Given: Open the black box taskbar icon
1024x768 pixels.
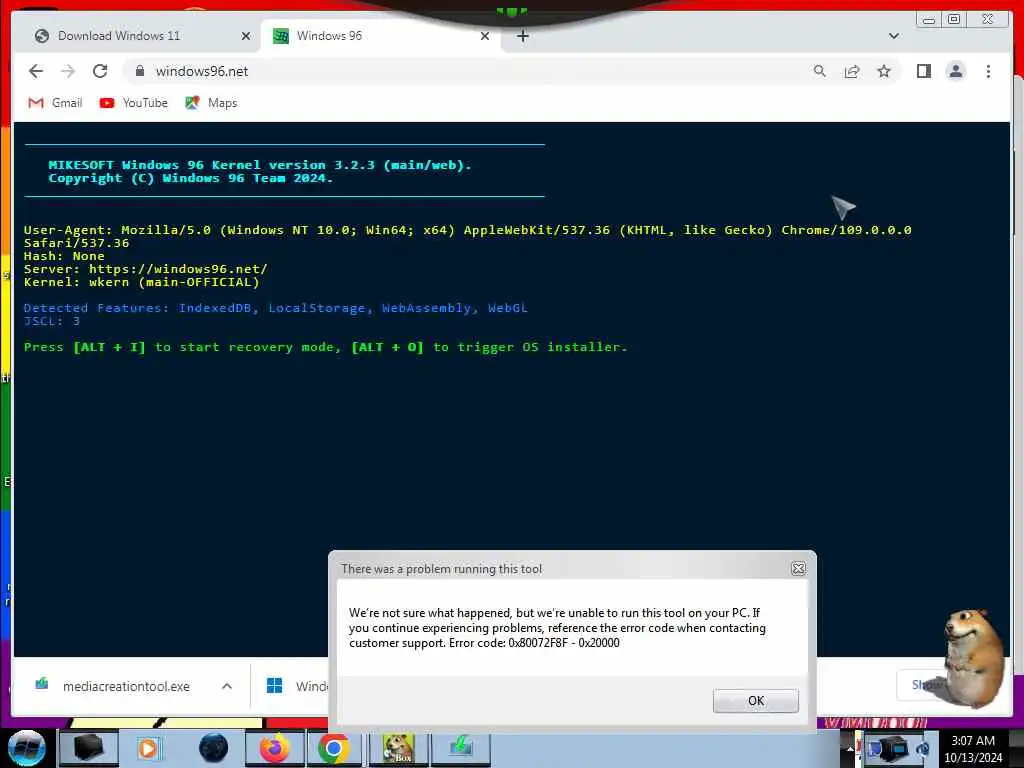Looking at the screenshot, I should pos(89,748).
